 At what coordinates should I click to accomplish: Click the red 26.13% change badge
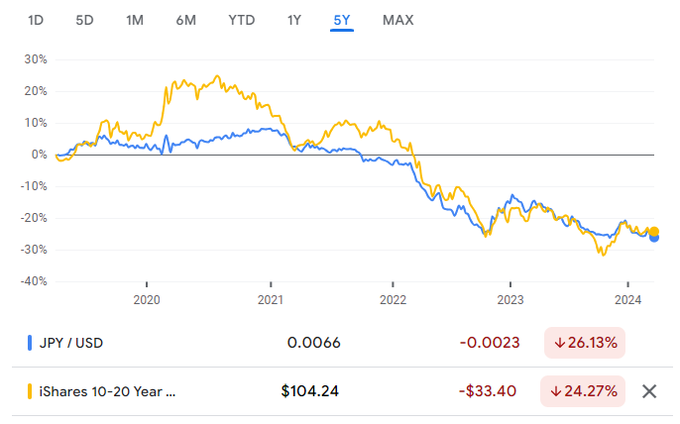pyautogui.click(x=584, y=343)
